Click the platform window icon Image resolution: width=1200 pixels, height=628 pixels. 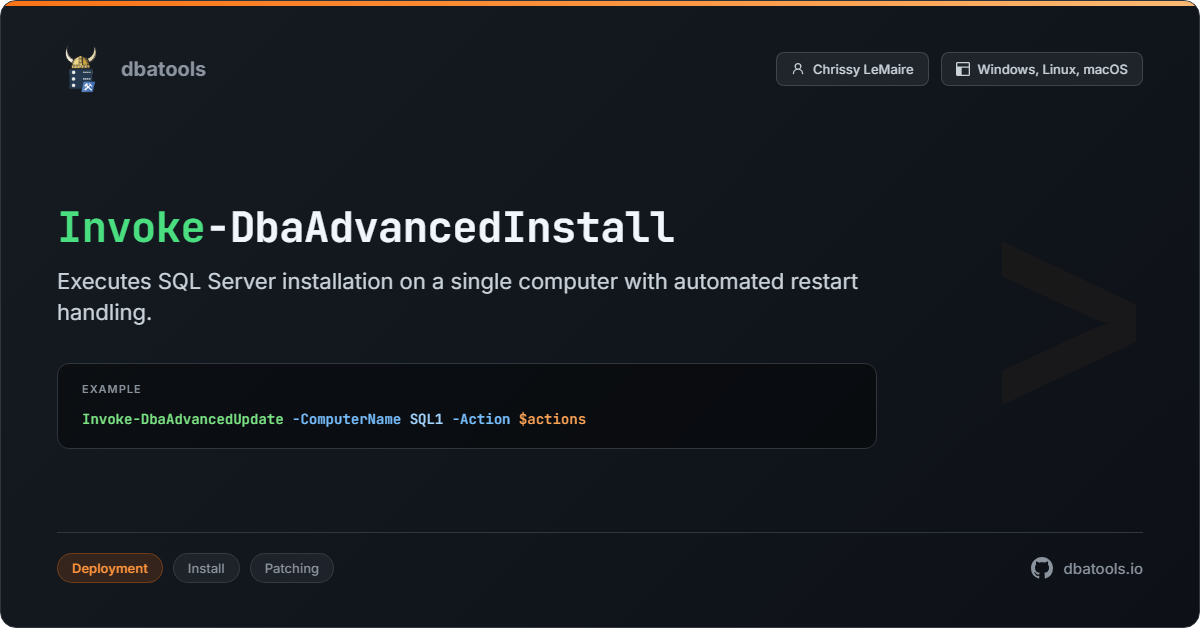[963, 69]
